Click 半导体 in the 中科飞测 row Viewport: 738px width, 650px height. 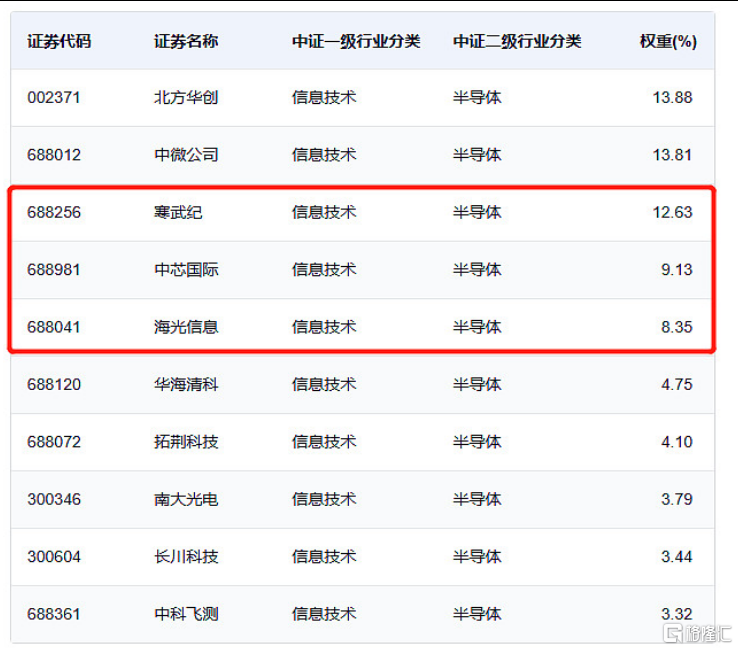click(477, 614)
